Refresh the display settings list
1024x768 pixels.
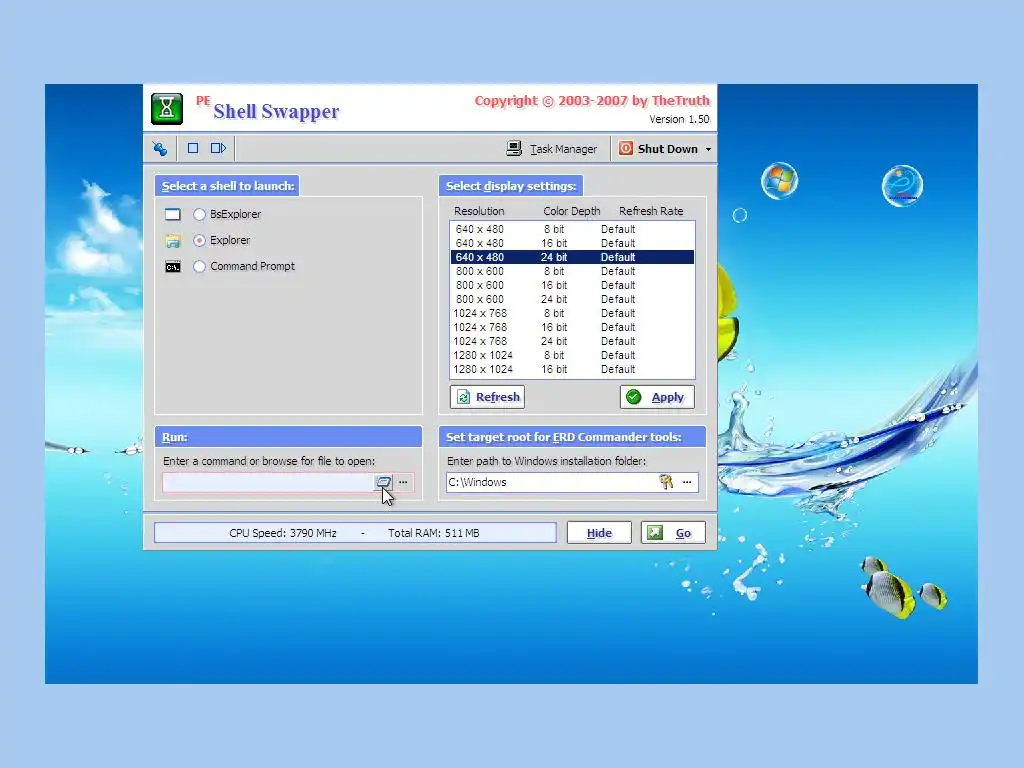tap(487, 397)
